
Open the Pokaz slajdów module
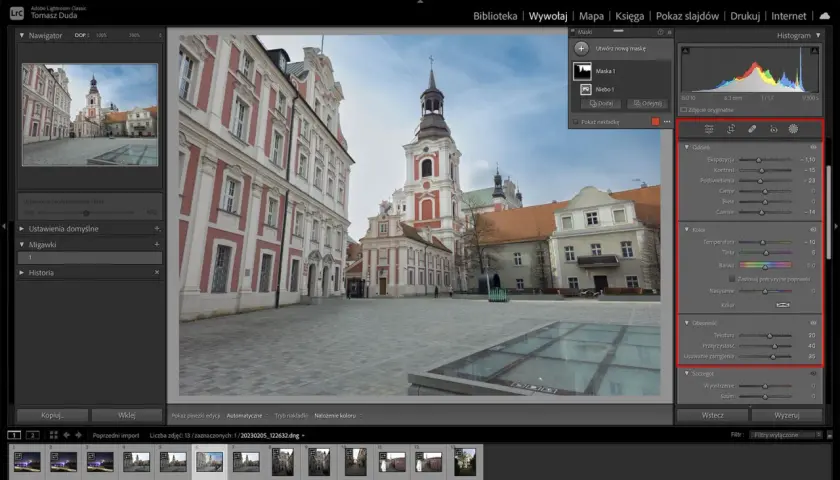click(687, 16)
